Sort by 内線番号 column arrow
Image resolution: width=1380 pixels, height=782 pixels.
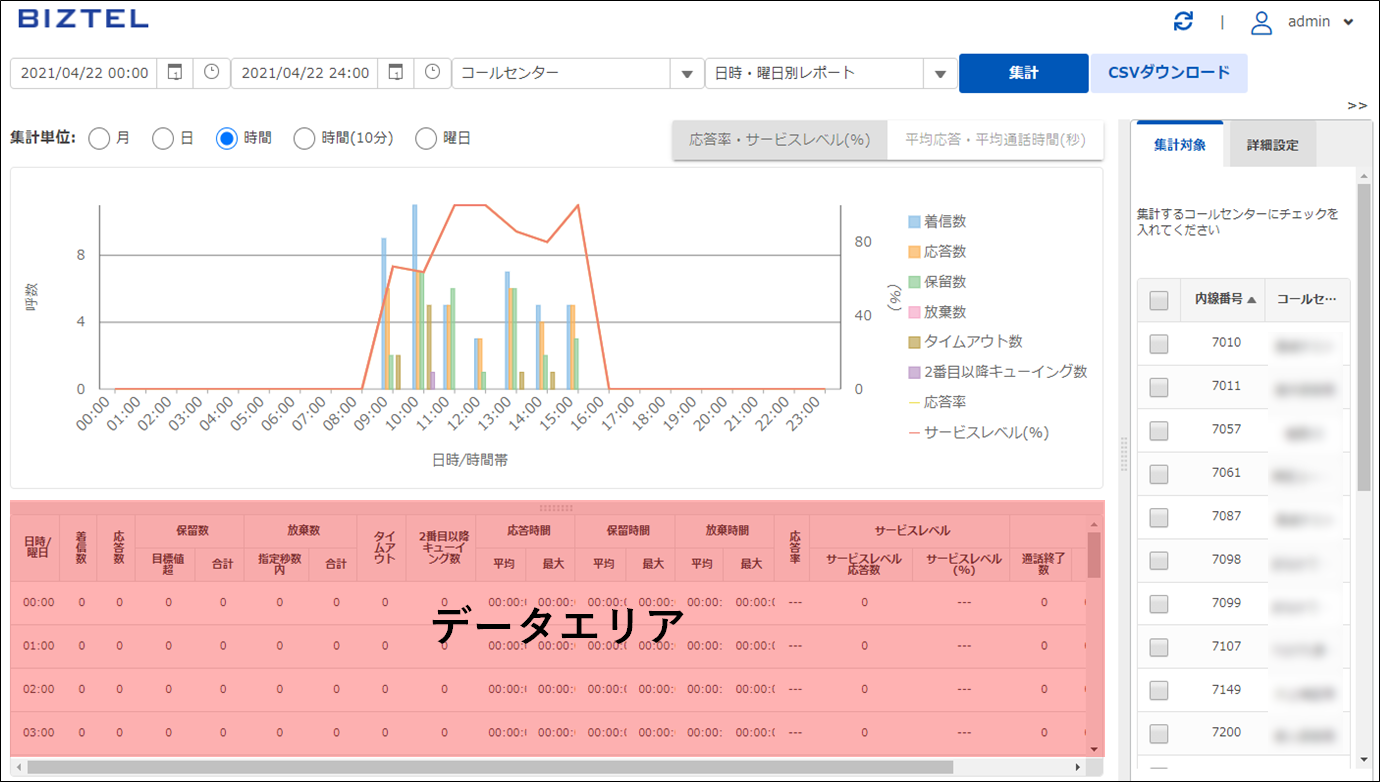(1251, 299)
